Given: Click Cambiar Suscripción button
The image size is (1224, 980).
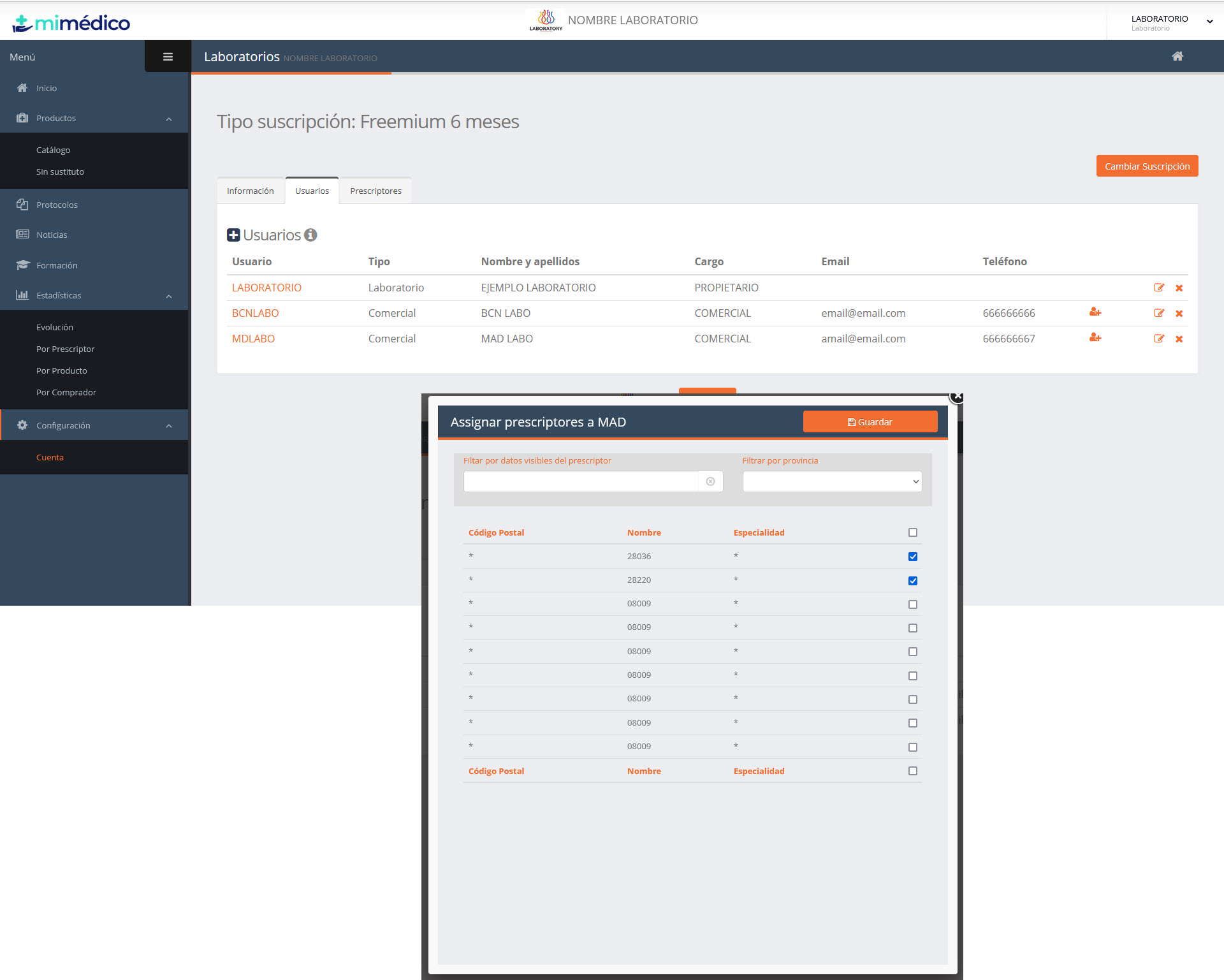Looking at the screenshot, I should [x=1147, y=166].
